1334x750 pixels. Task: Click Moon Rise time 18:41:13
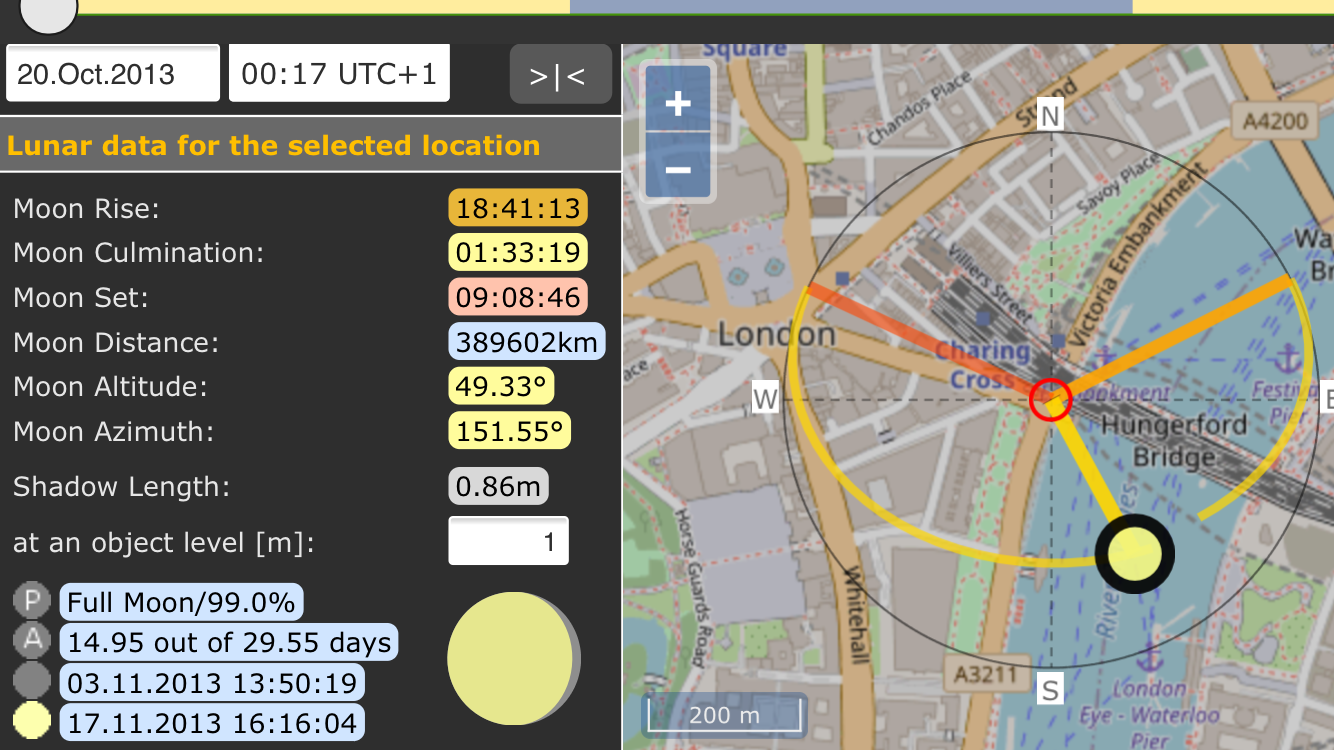[518, 208]
